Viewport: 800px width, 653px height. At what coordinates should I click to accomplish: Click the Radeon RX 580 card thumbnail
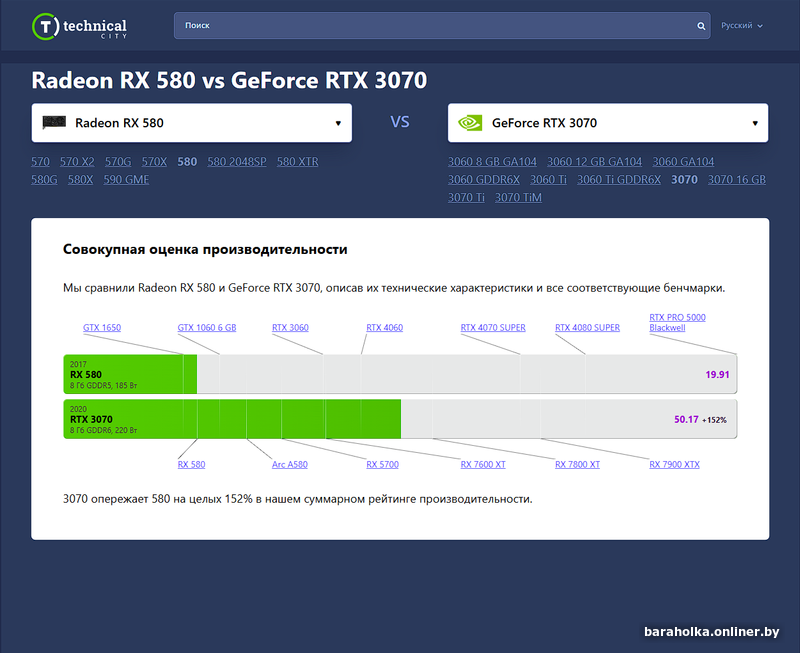[x=54, y=122]
